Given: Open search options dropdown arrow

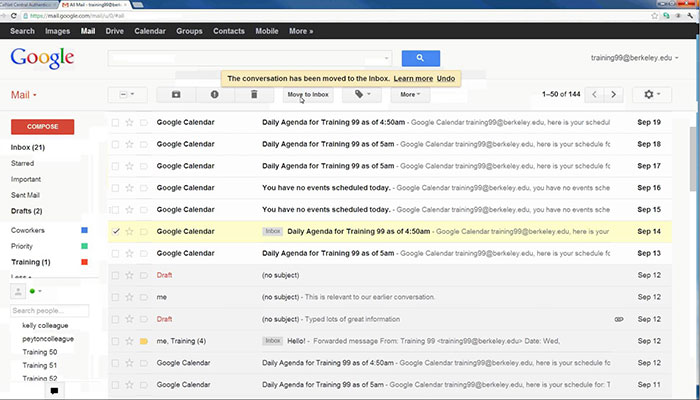Looking at the screenshot, I should 386,58.
